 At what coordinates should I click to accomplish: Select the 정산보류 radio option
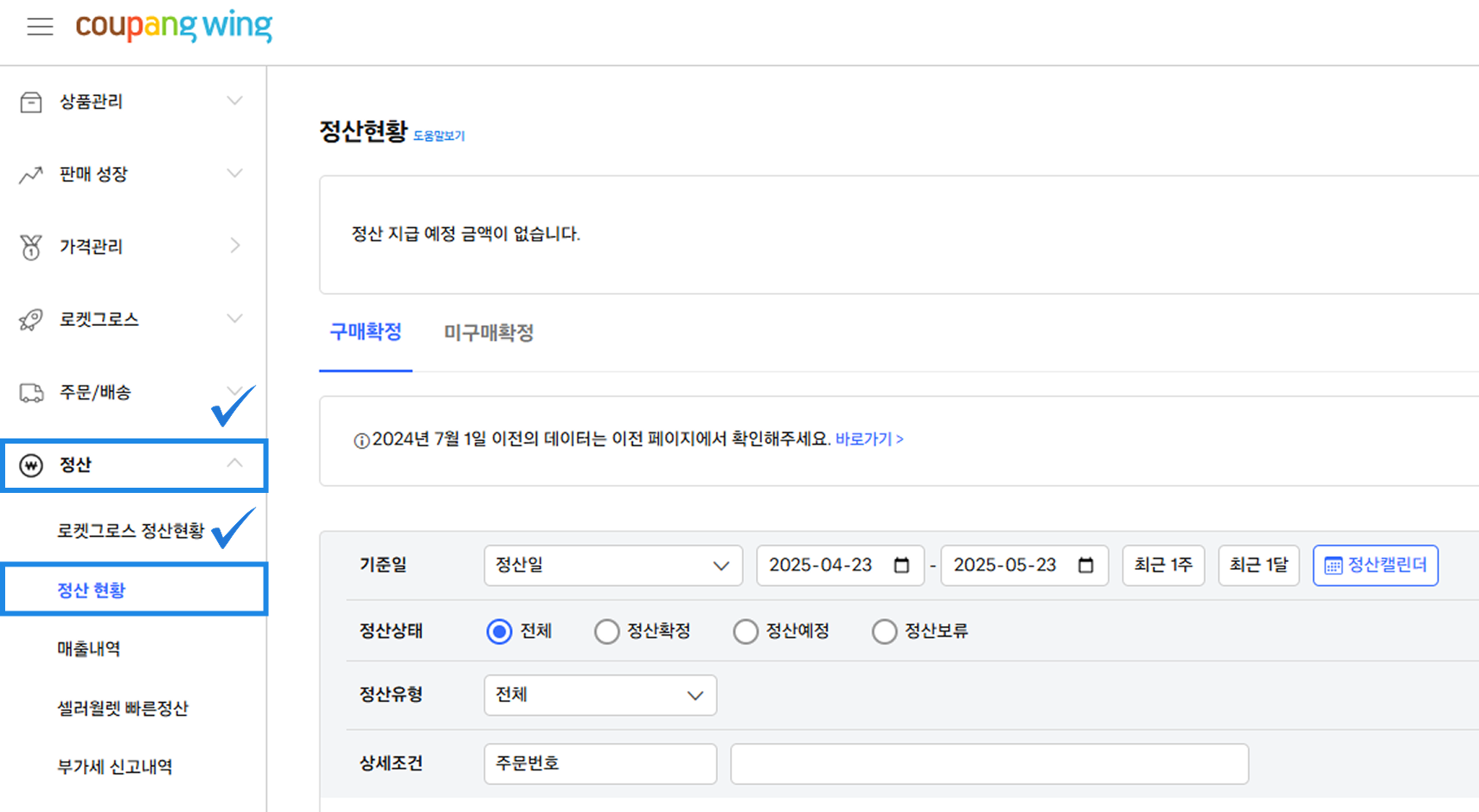884,631
